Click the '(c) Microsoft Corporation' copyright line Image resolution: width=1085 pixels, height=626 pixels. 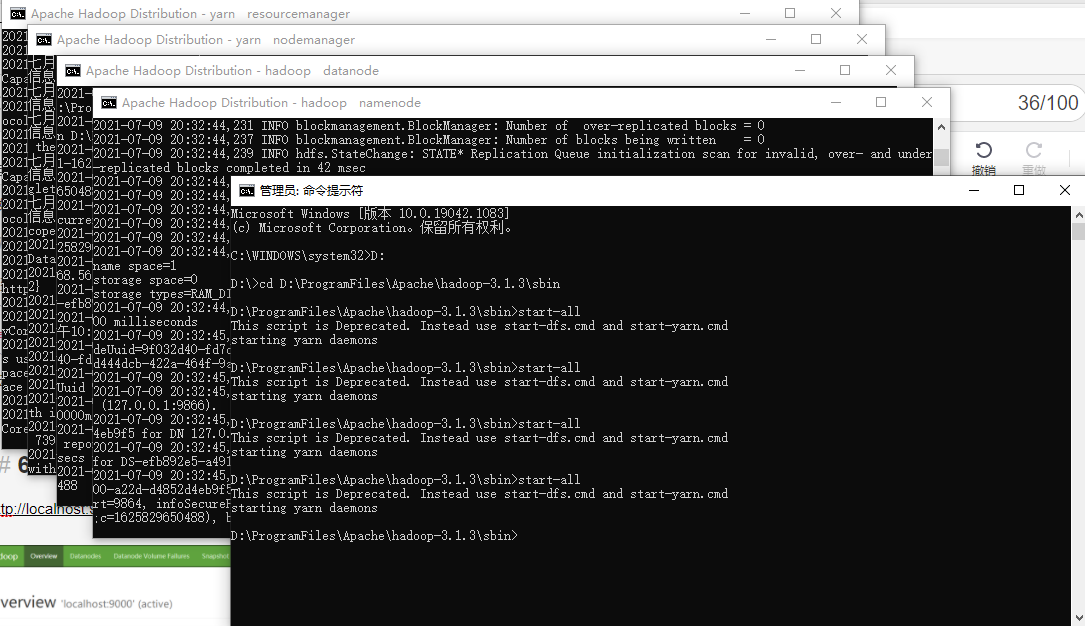[x=372, y=228]
